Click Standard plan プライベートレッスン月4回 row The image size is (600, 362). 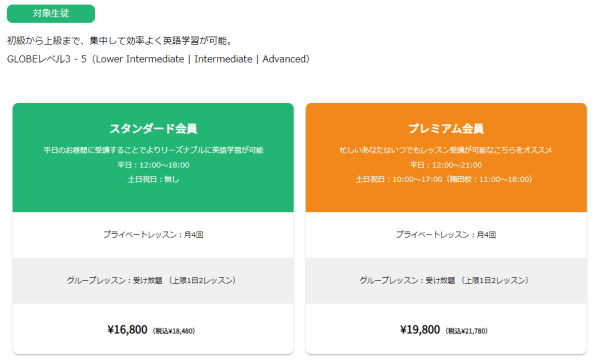(153, 235)
